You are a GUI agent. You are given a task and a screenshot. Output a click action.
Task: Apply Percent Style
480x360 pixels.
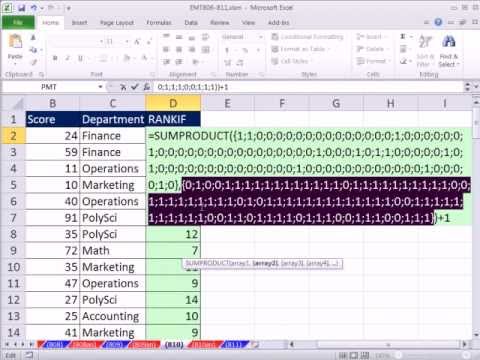(x=245, y=50)
